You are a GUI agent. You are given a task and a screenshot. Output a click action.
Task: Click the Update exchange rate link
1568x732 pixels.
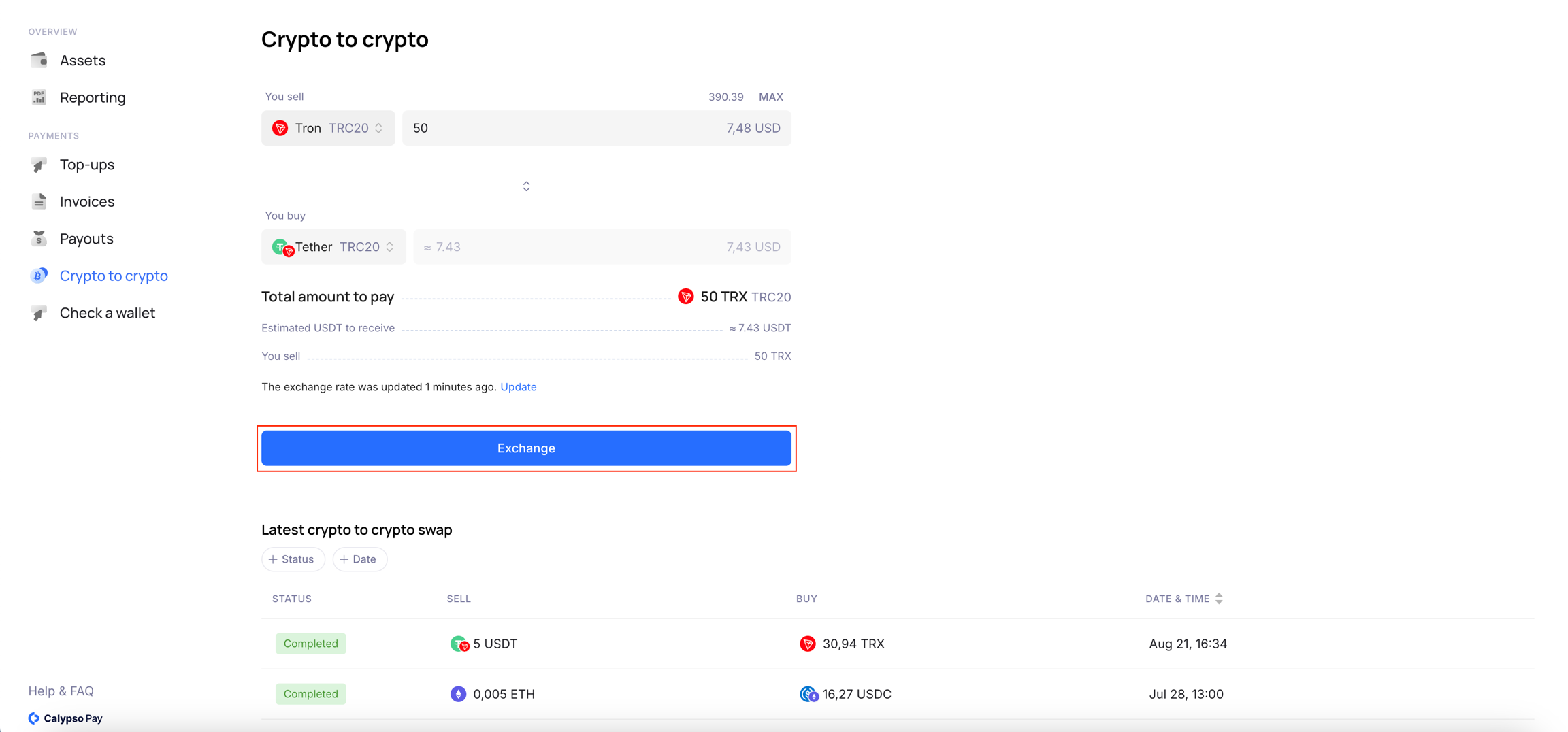[518, 387]
